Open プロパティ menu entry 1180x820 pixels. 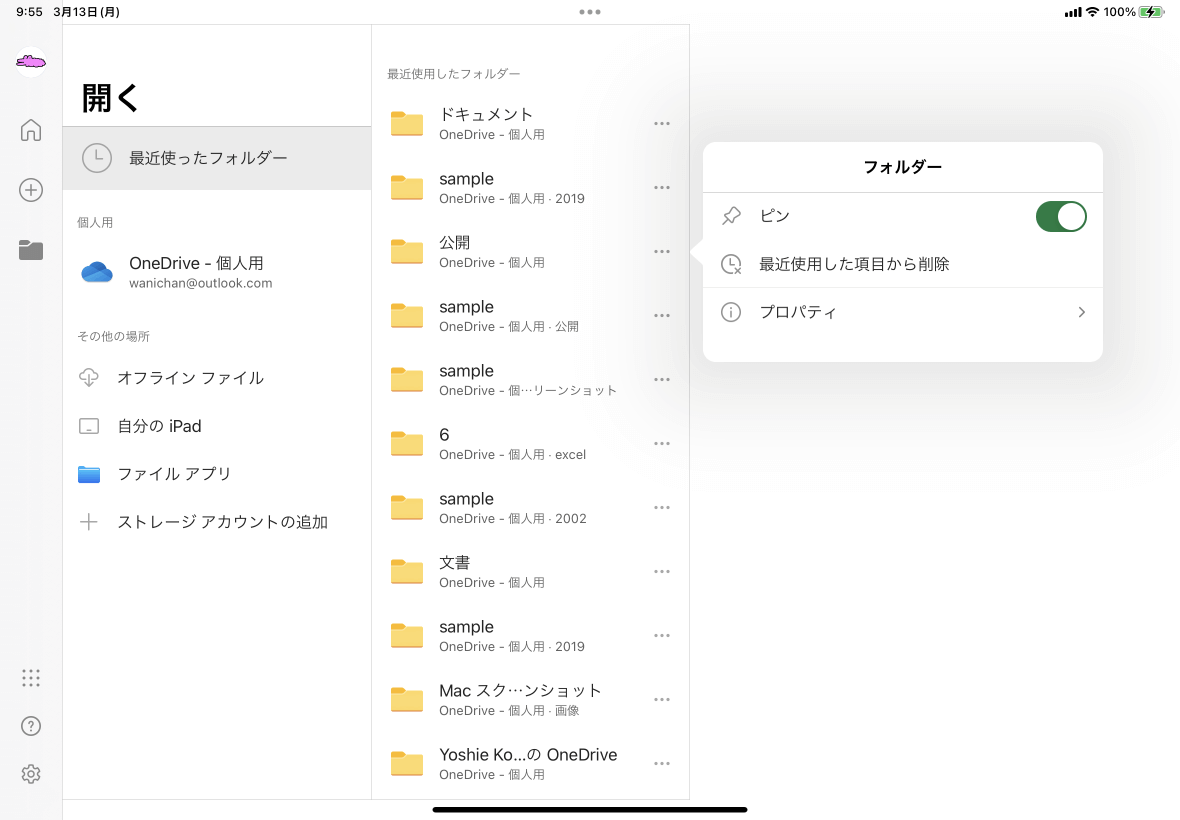pos(902,312)
